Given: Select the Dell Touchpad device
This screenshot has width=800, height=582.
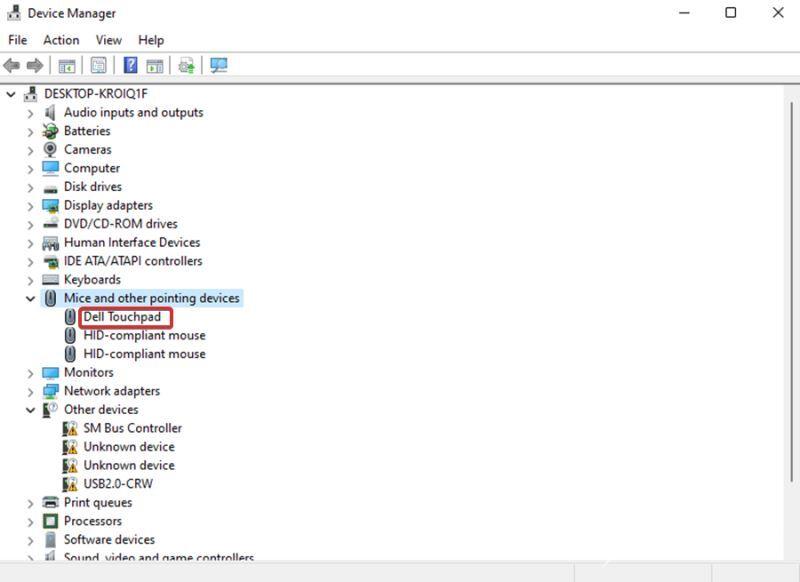Looking at the screenshot, I should [124, 316].
